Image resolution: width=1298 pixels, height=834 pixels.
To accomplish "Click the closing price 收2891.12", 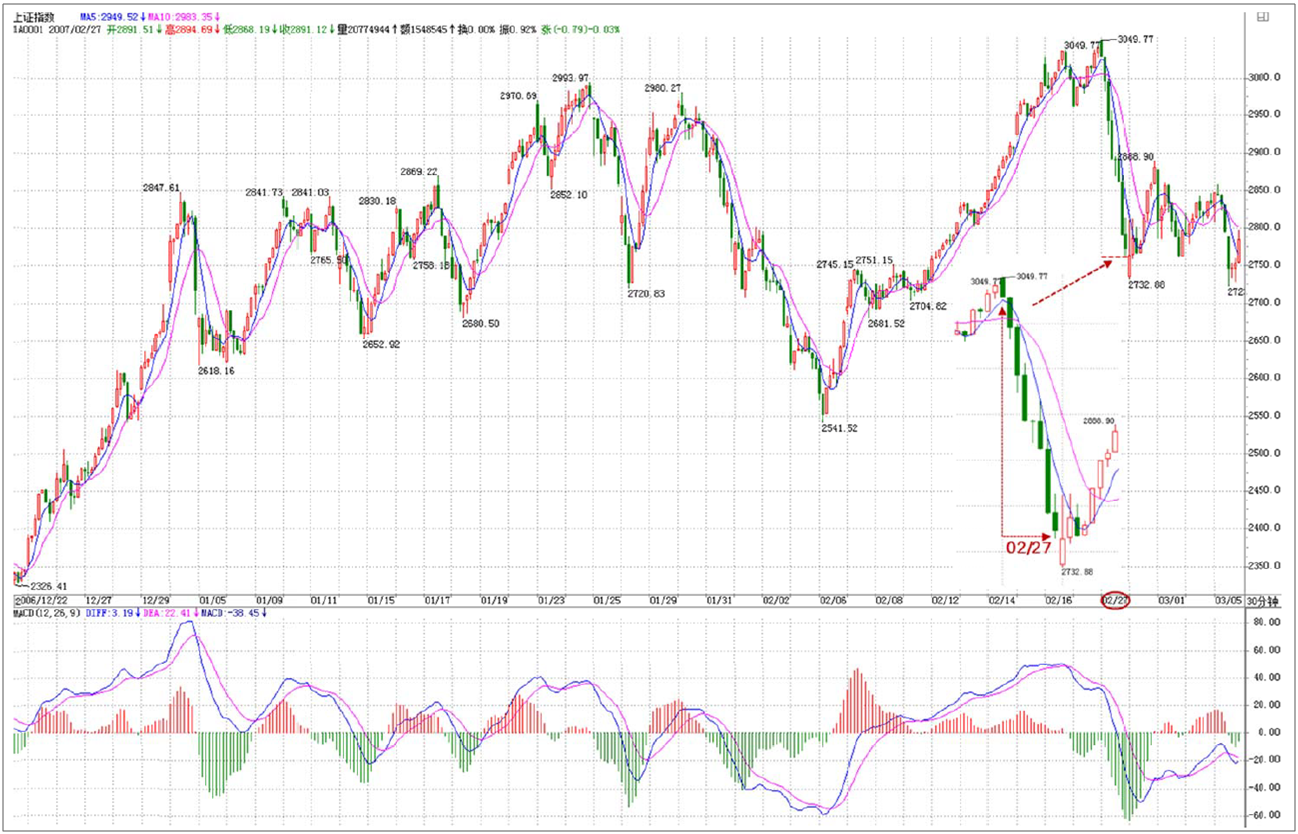I will click(x=308, y=30).
